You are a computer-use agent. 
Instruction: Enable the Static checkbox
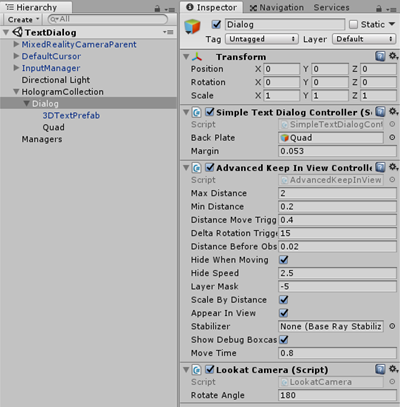(353, 24)
